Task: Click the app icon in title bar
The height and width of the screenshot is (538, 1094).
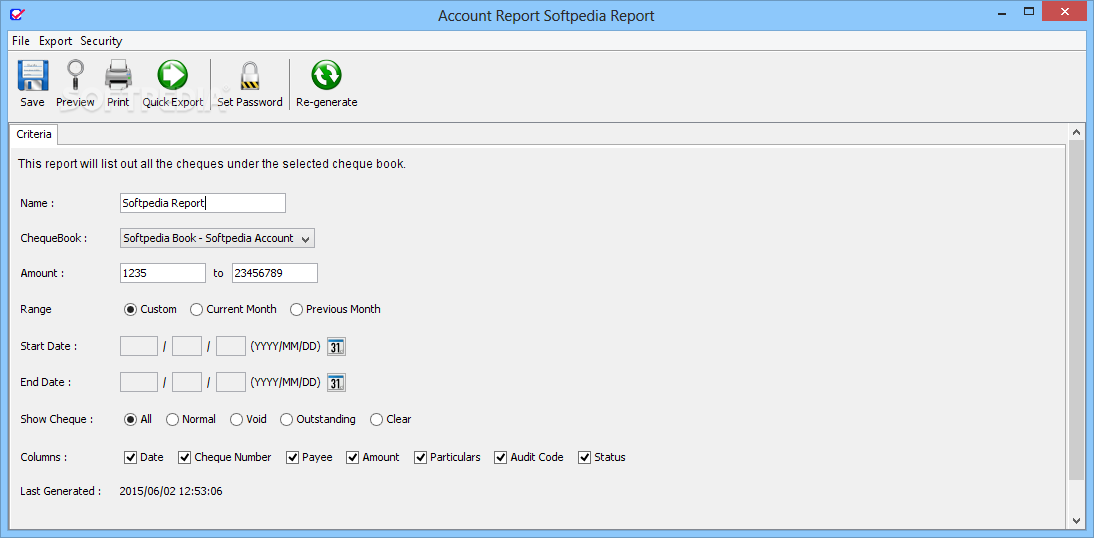Action: tap(16, 13)
